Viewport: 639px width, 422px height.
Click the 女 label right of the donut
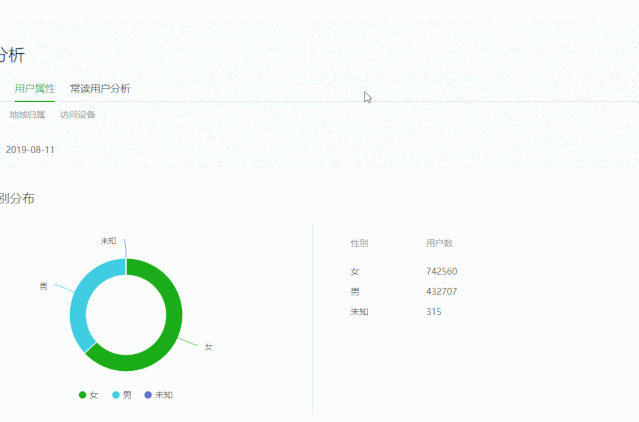[208, 347]
